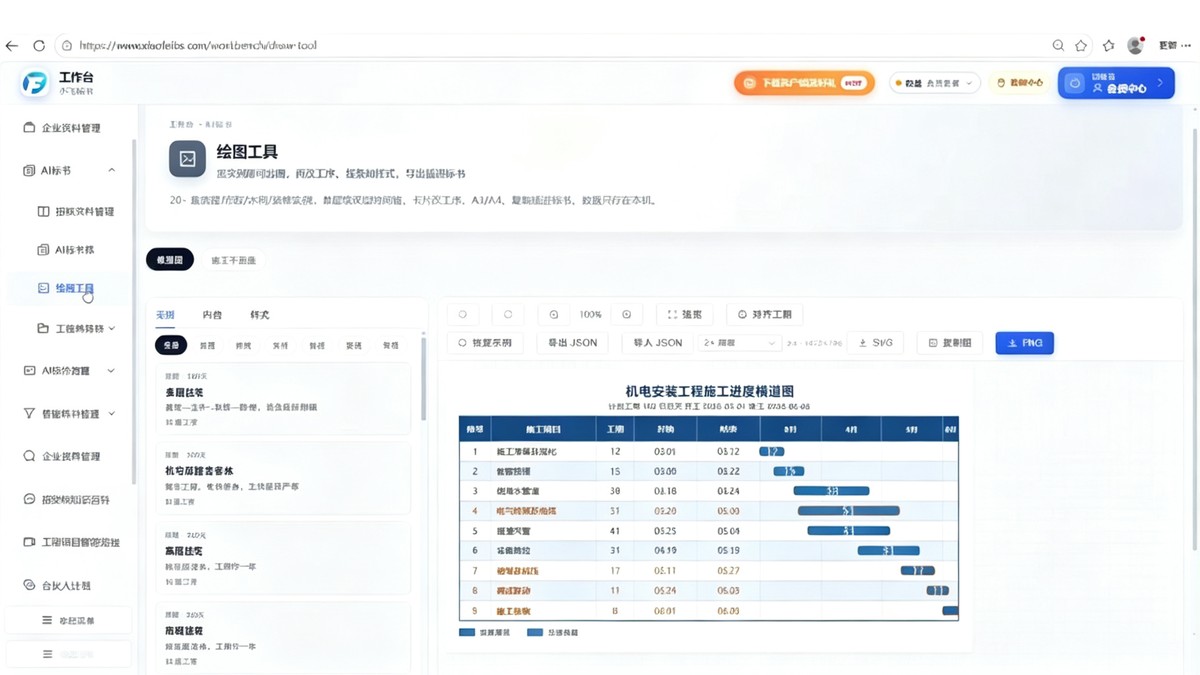Select the last category filter pill

pyautogui.click(x=390, y=345)
